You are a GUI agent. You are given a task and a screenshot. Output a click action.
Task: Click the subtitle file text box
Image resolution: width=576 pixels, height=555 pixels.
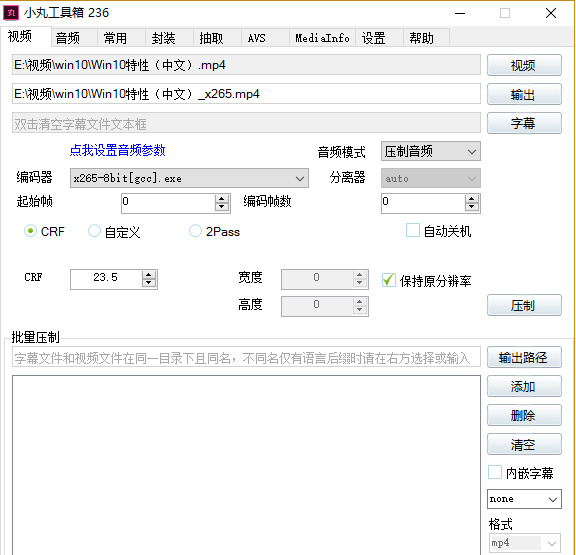246,123
